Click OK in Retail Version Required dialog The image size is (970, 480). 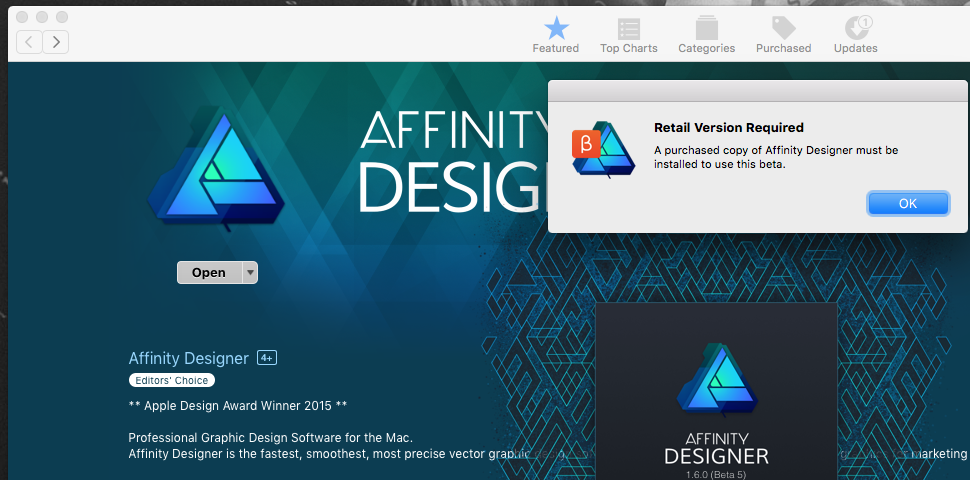908,204
